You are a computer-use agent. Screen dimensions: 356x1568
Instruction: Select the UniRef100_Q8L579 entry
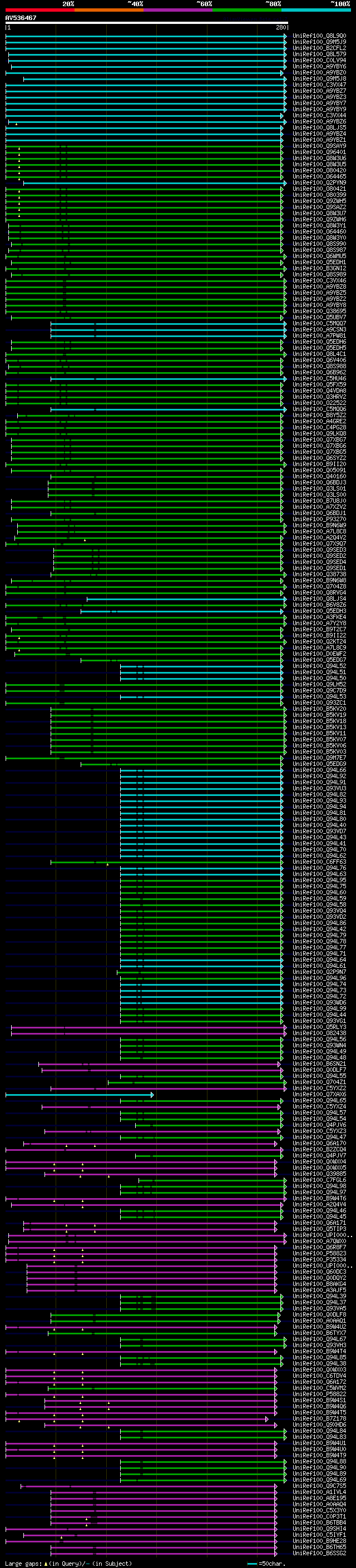pos(319,54)
